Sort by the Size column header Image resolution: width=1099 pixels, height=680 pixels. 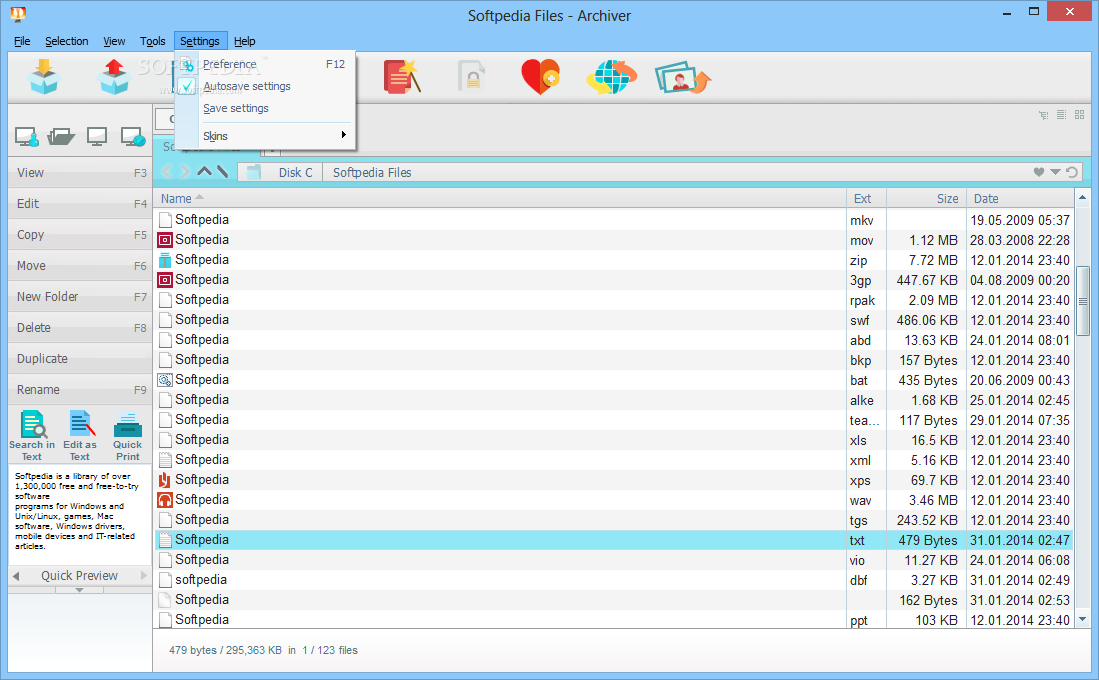pyautogui.click(x=926, y=198)
